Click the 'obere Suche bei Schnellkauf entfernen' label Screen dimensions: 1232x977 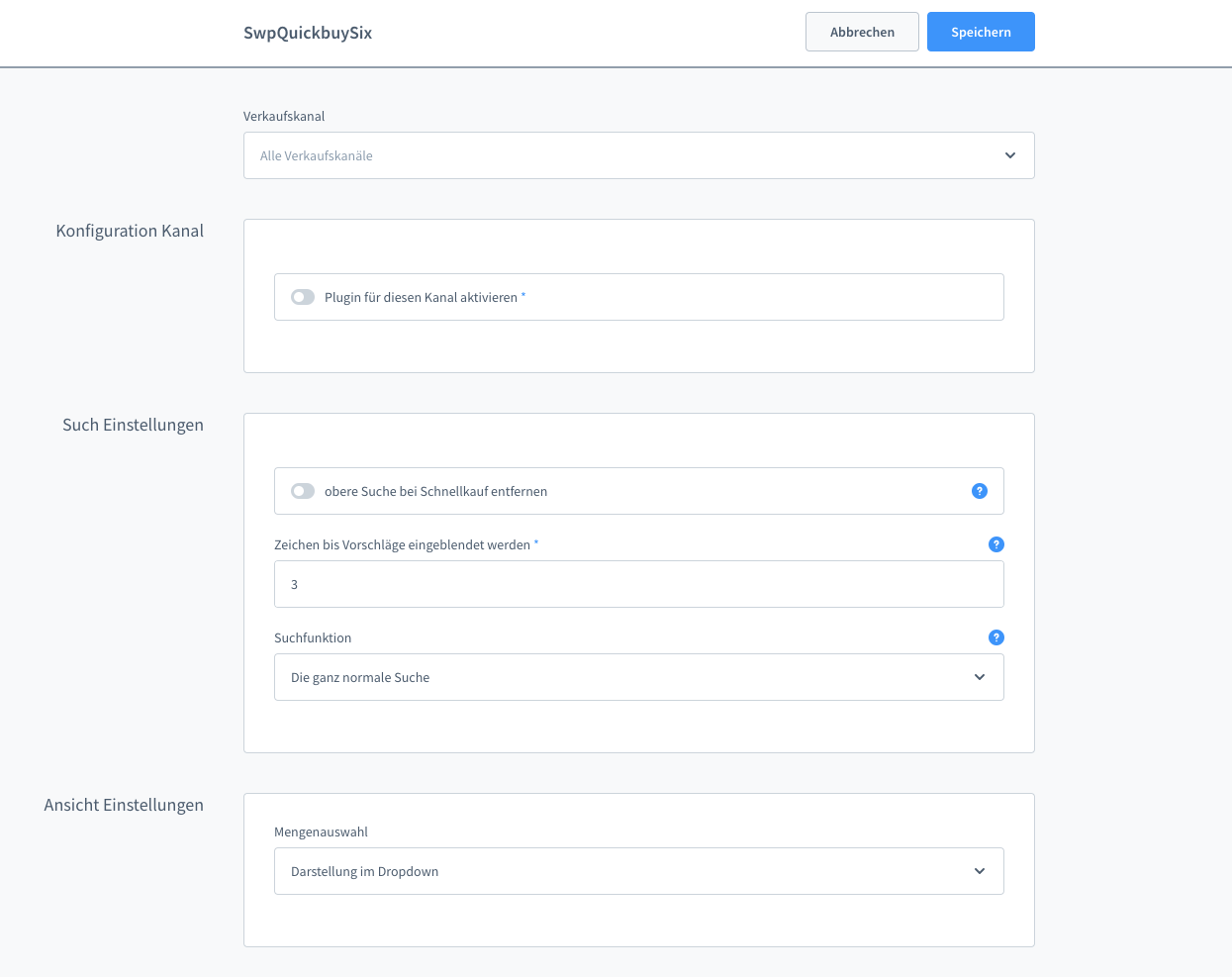click(x=435, y=491)
